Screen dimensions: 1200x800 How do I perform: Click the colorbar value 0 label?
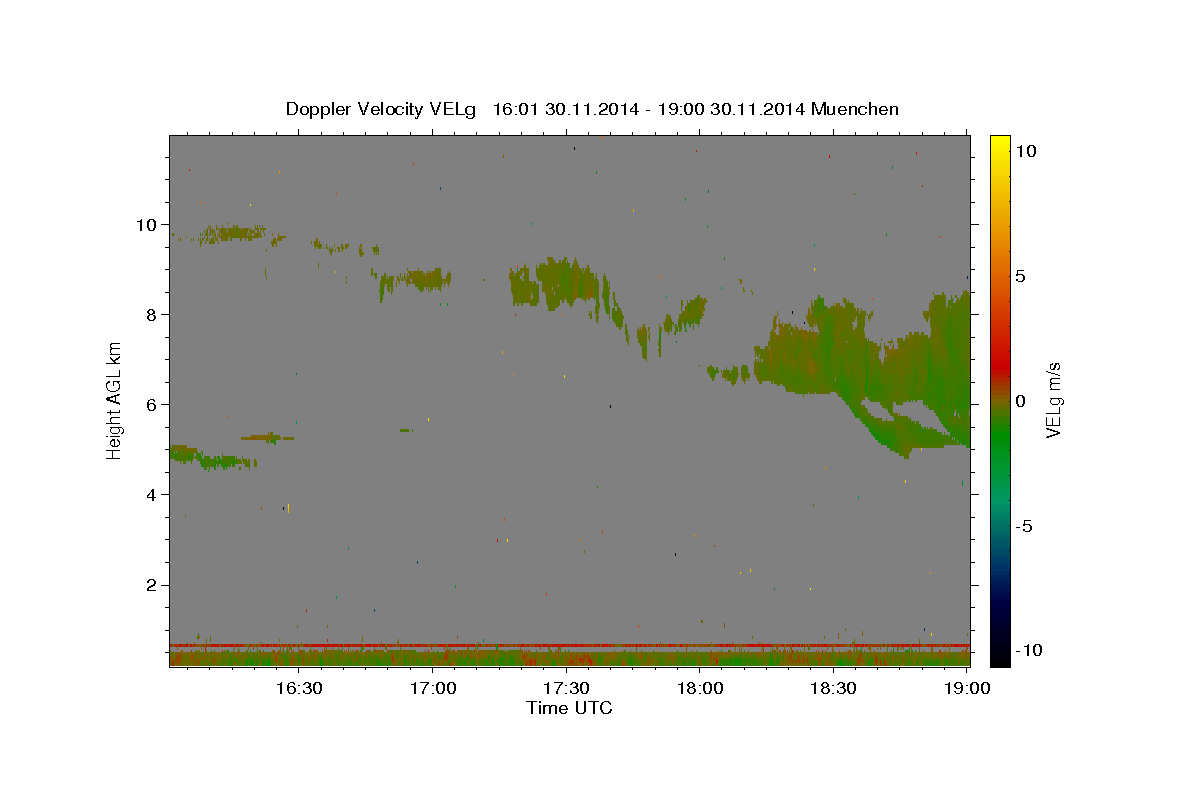1020,400
